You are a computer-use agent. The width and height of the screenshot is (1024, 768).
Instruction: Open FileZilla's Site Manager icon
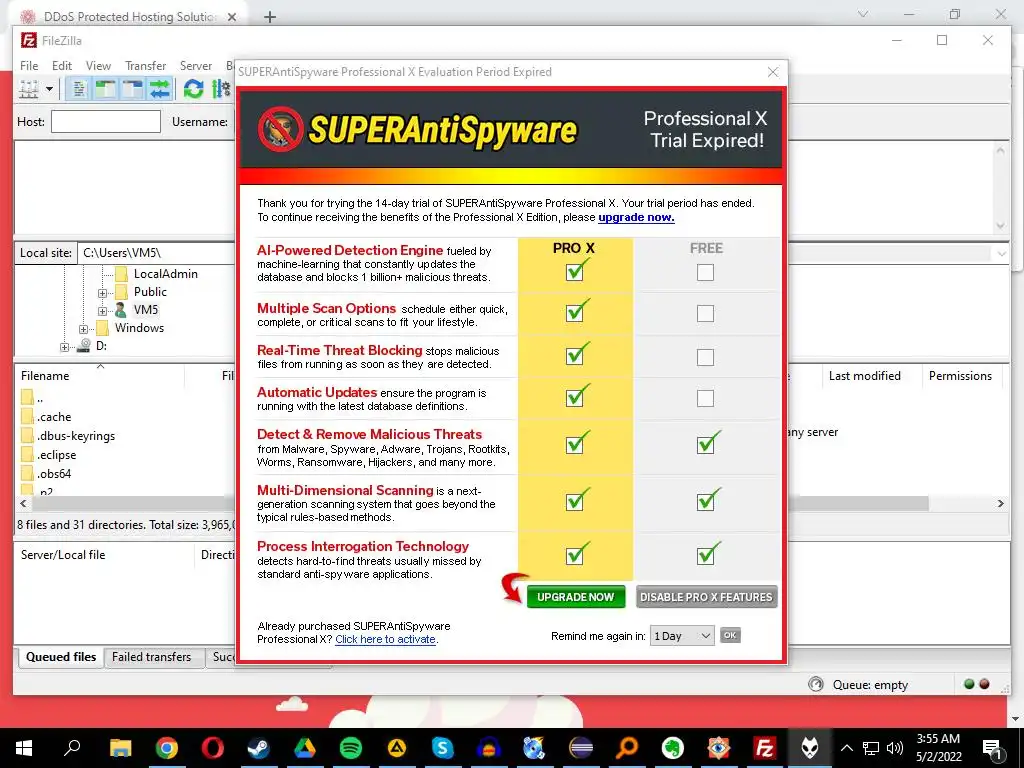pos(29,89)
